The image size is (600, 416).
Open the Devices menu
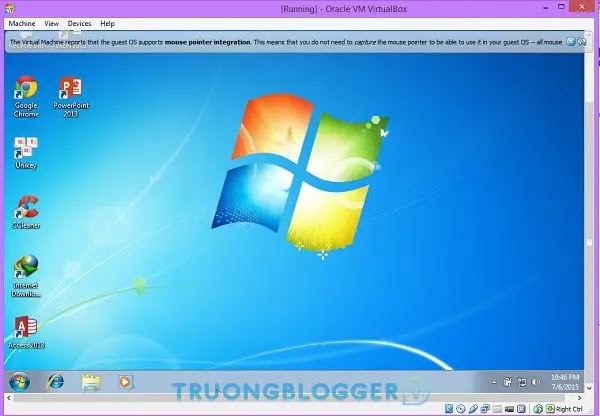[79, 23]
